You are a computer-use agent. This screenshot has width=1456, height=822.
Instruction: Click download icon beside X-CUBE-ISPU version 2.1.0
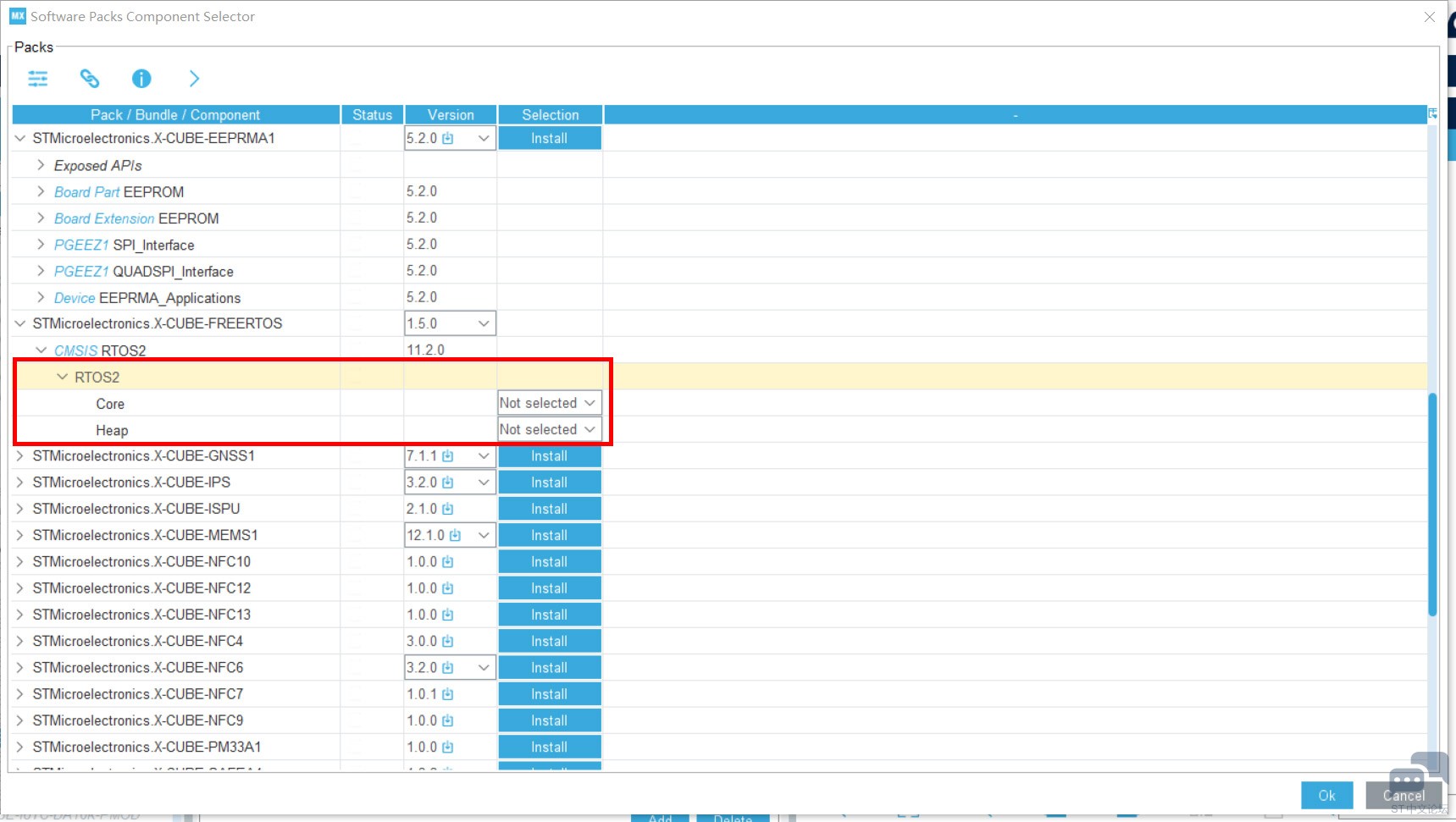(x=448, y=509)
